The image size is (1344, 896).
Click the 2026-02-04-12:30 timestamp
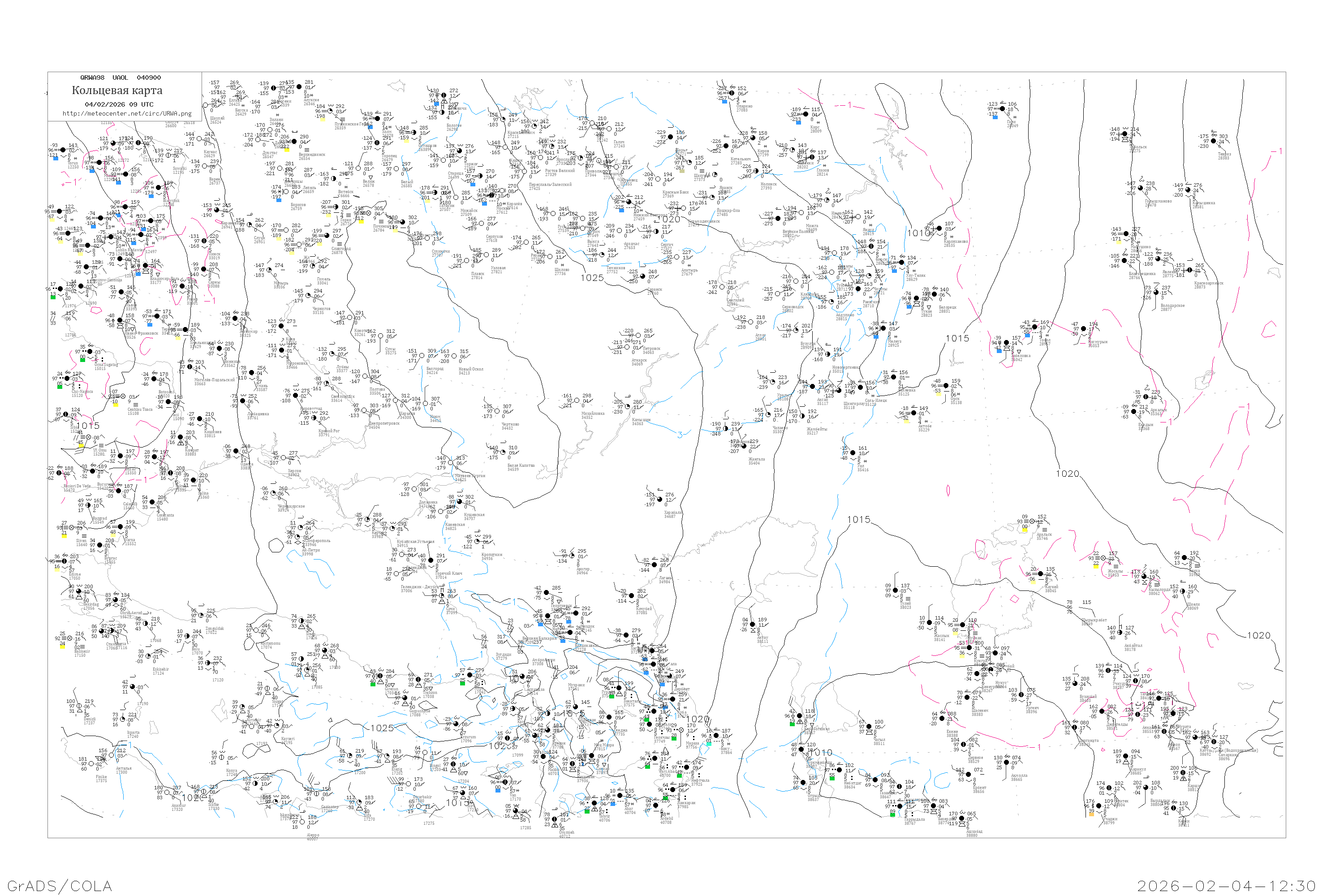(x=1226, y=885)
